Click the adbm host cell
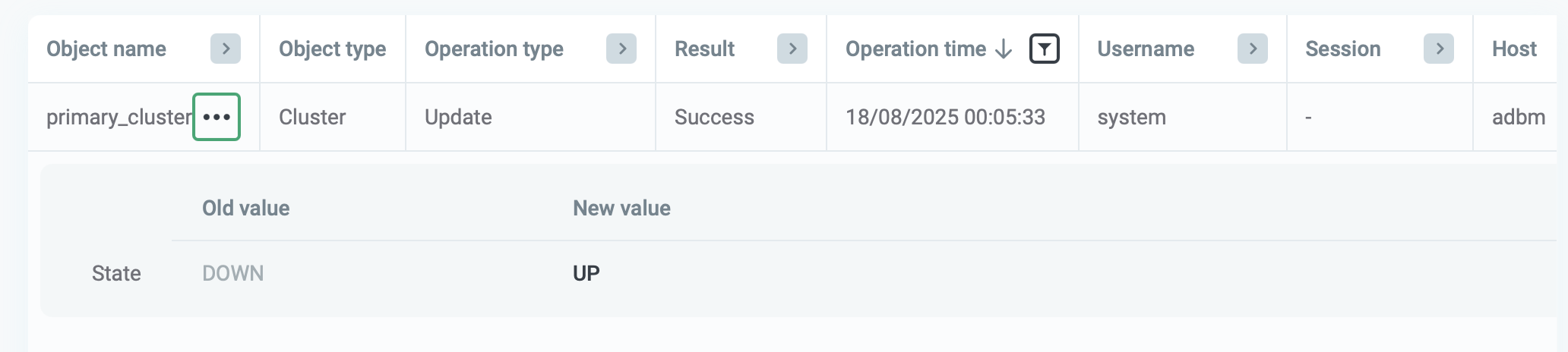 (x=1518, y=117)
